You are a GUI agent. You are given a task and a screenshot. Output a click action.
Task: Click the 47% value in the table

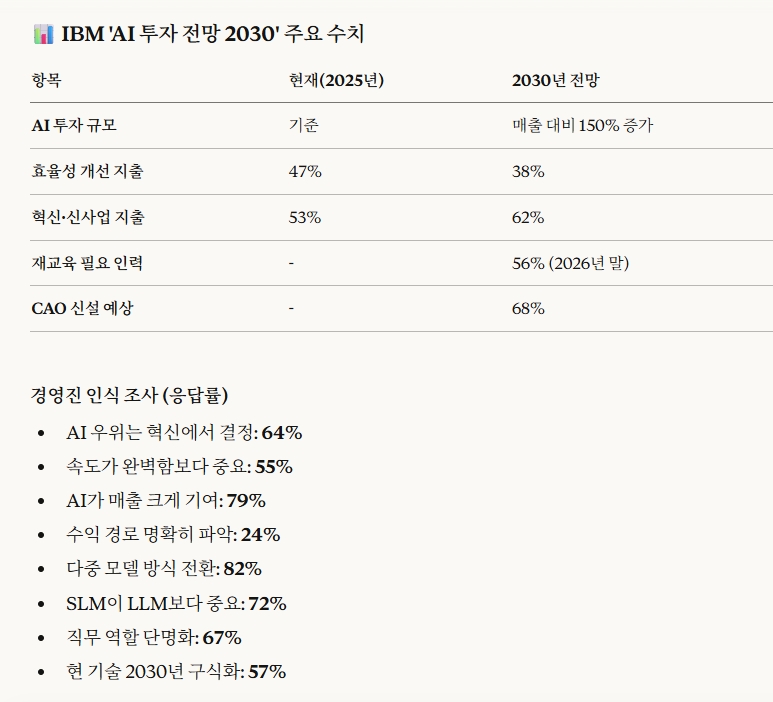(x=304, y=172)
